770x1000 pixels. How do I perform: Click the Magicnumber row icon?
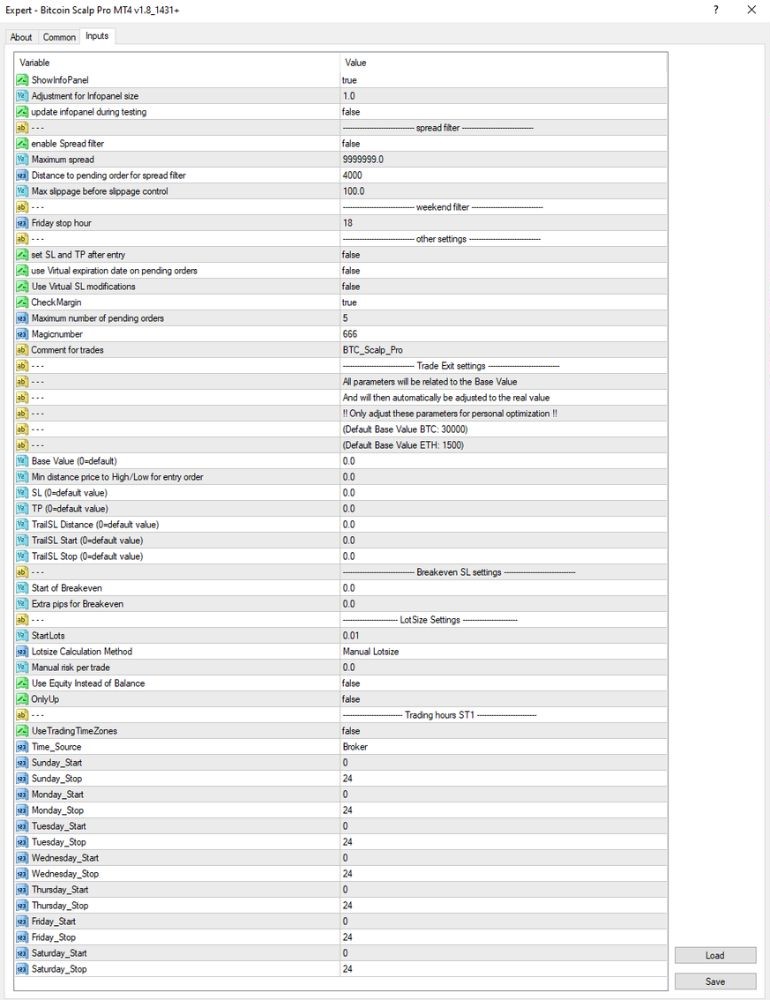(22, 334)
